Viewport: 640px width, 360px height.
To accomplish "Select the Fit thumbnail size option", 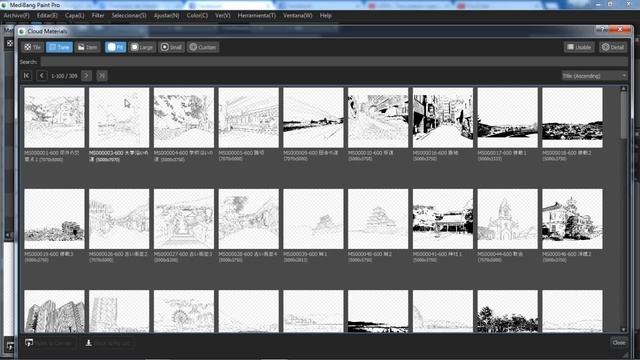I will tap(116, 47).
